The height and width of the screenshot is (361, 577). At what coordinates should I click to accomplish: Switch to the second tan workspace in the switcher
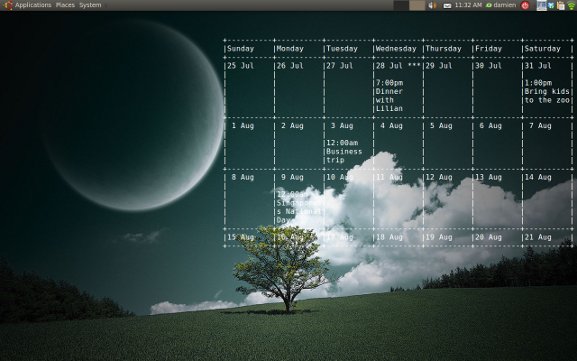point(417,5)
